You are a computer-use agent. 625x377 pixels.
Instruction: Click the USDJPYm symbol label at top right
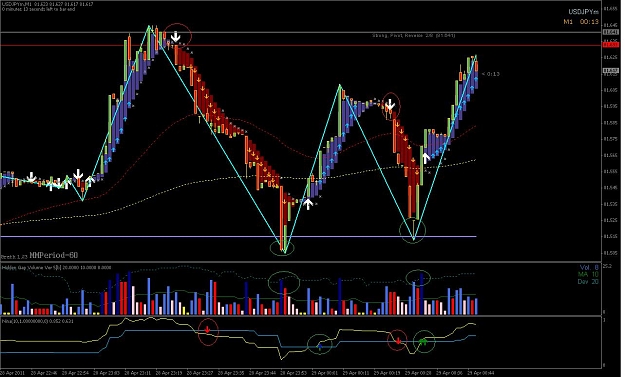(x=584, y=12)
